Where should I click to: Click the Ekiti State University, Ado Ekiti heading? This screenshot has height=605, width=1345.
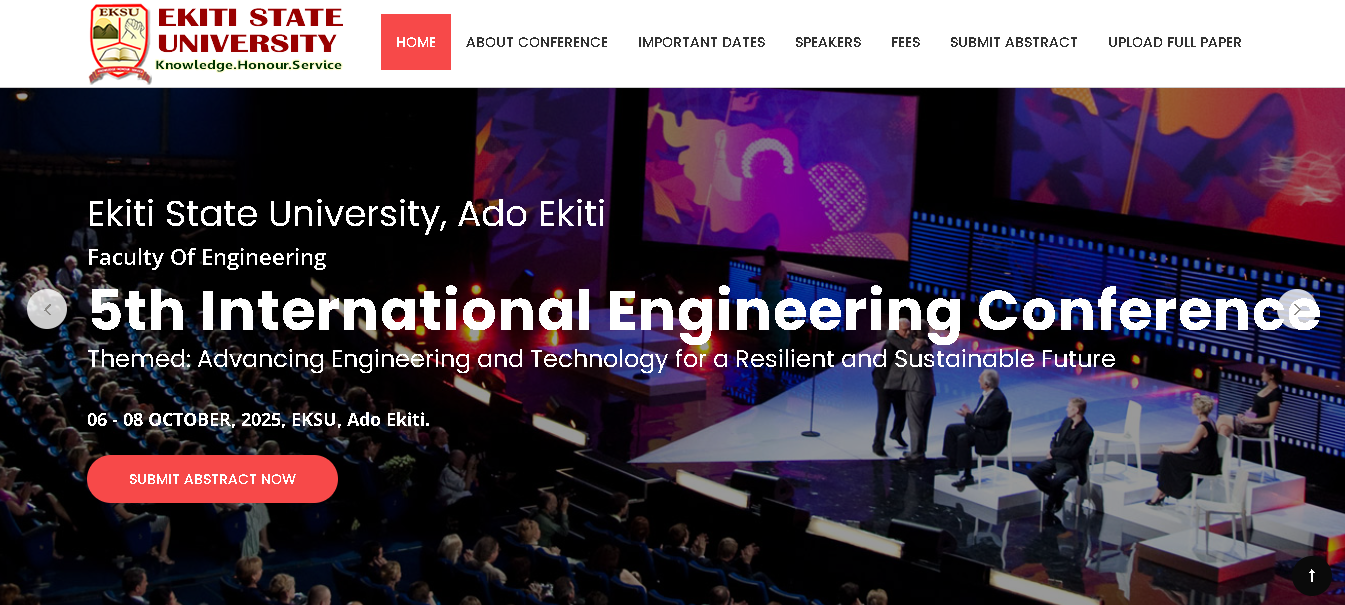click(346, 214)
